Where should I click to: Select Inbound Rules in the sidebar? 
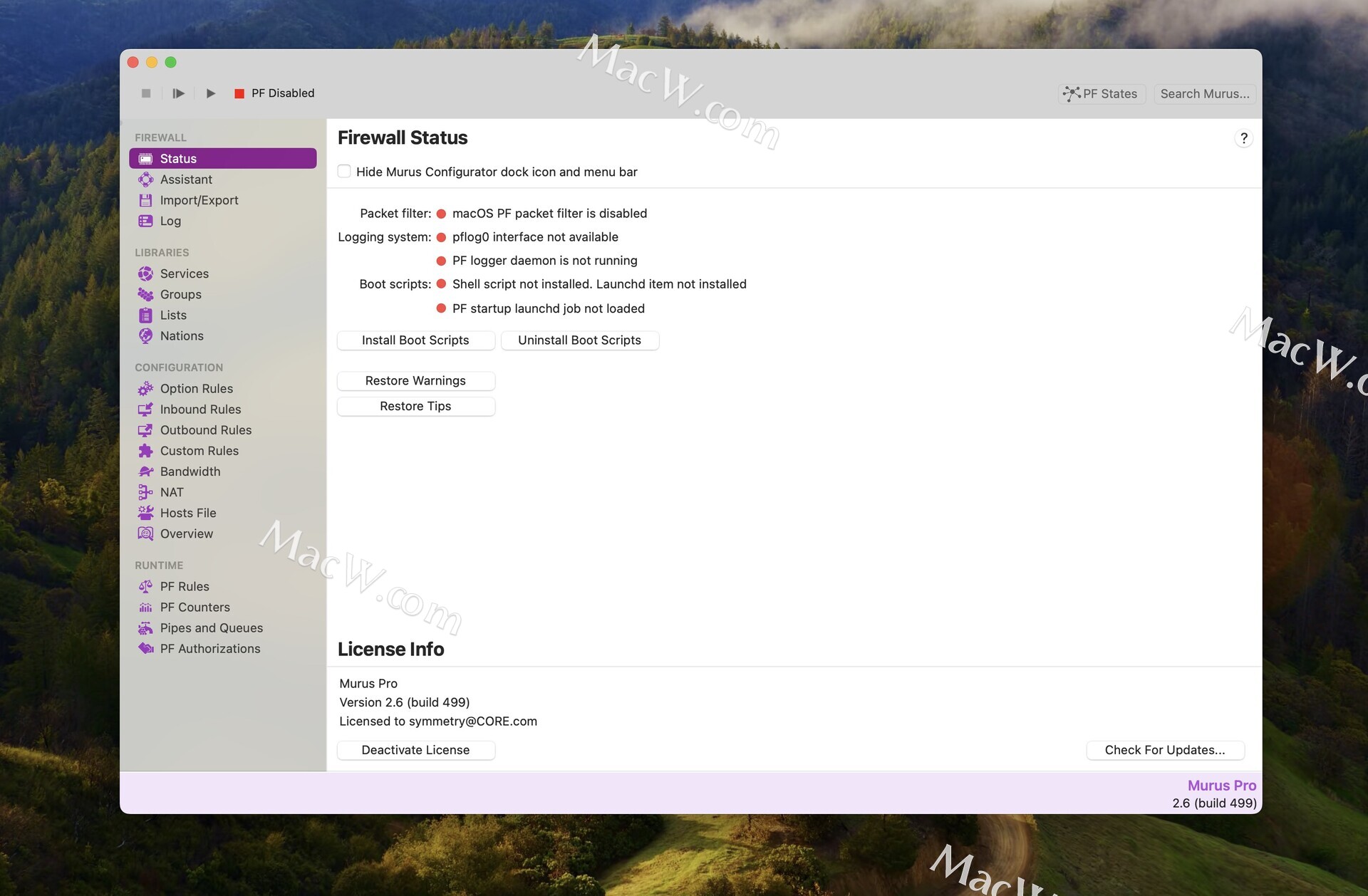200,410
